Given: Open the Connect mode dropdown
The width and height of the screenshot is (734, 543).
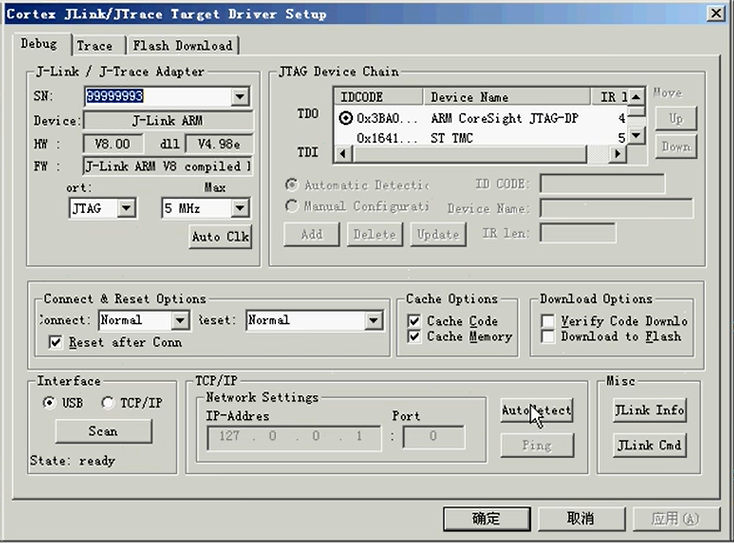Looking at the screenshot, I should click(x=180, y=321).
